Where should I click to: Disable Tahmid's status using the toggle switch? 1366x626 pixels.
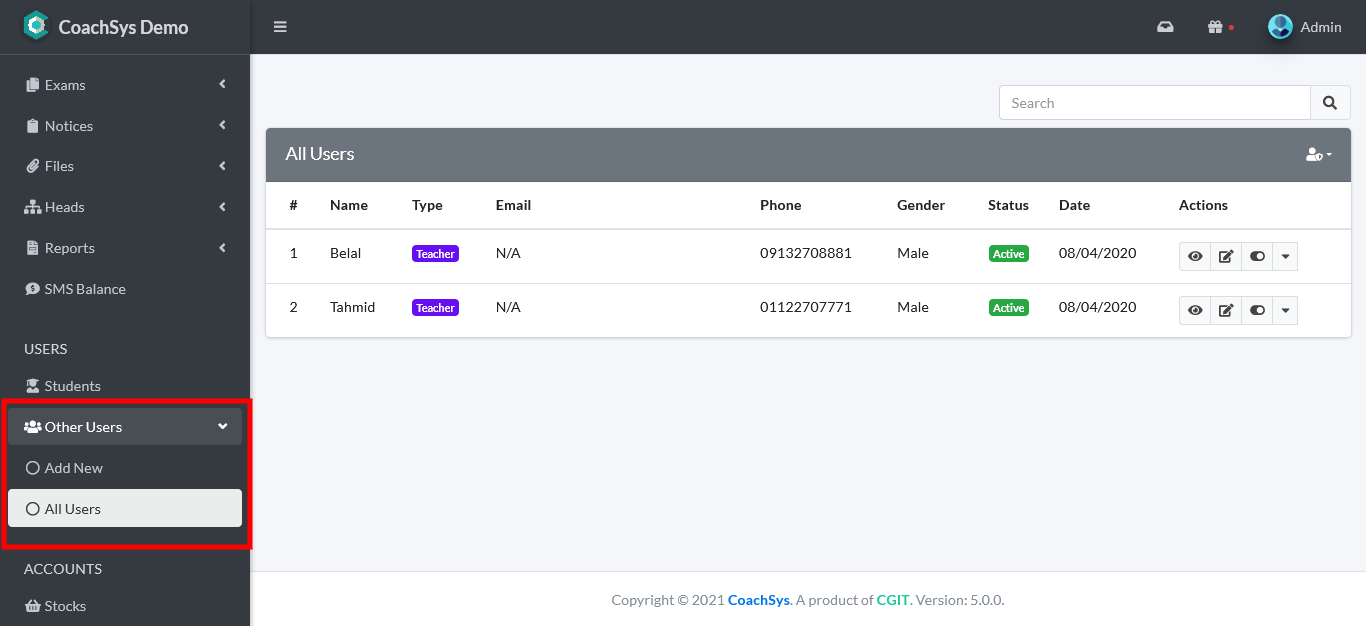point(1257,310)
